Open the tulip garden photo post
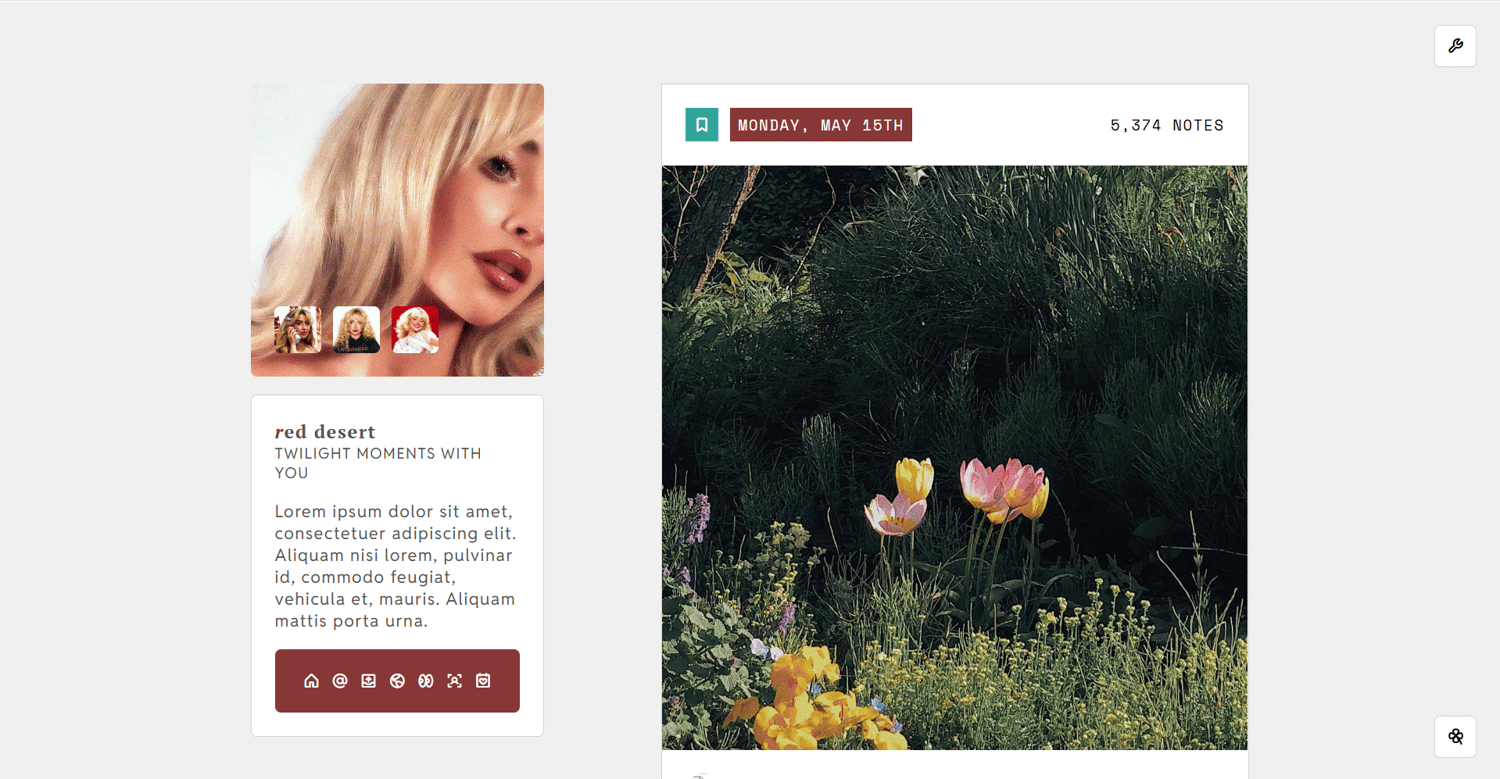1500x779 pixels. click(955, 457)
